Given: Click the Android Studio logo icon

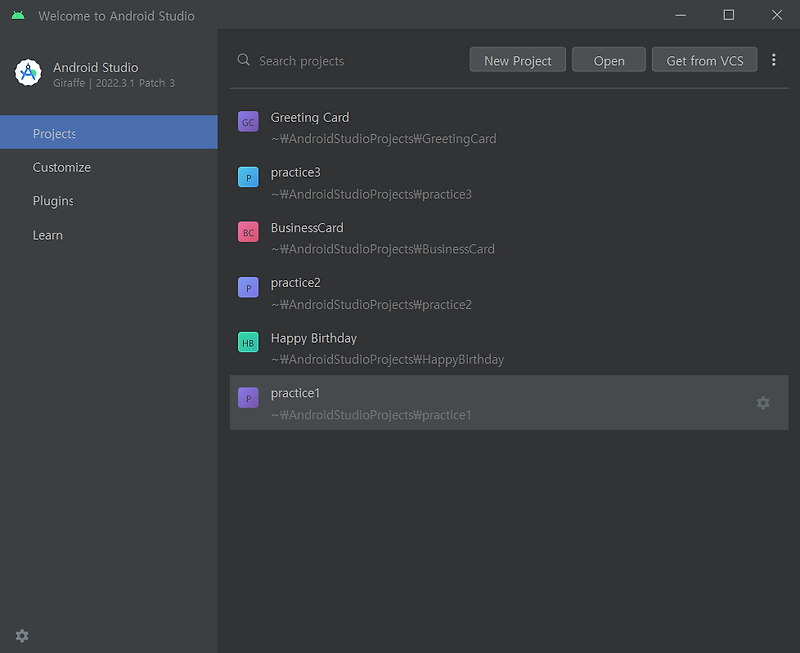Looking at the screenshot, I should [28, 73].
